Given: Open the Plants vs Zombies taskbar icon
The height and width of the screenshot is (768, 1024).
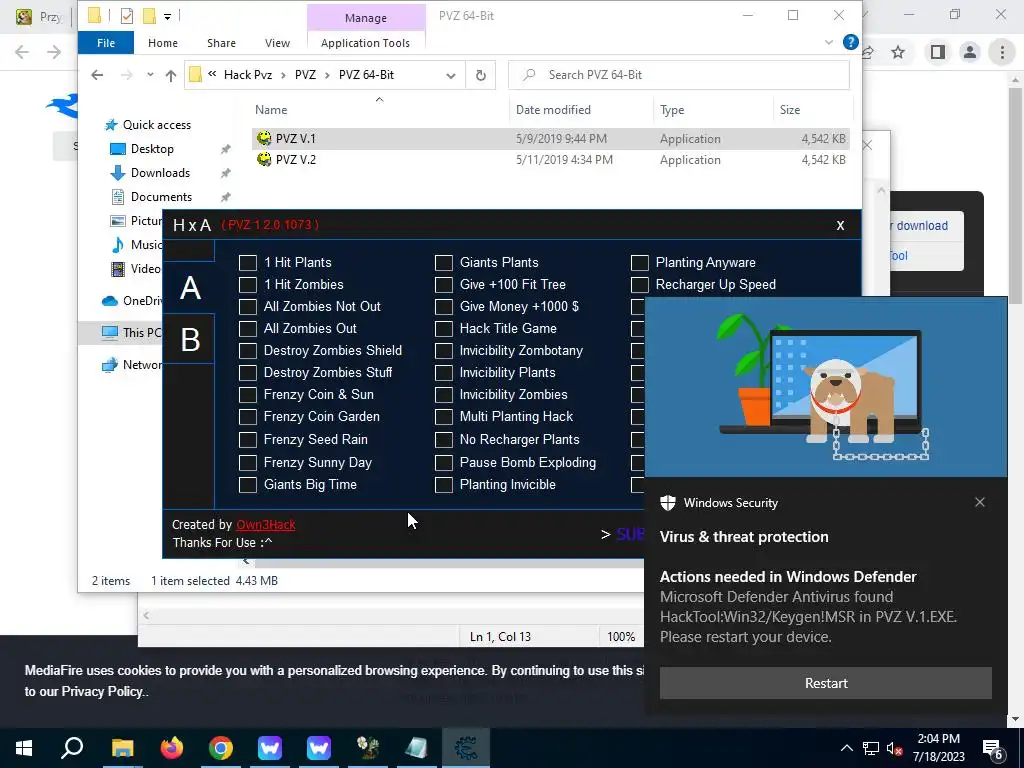Looking at the screenshot, I should (x=368, y=748).
